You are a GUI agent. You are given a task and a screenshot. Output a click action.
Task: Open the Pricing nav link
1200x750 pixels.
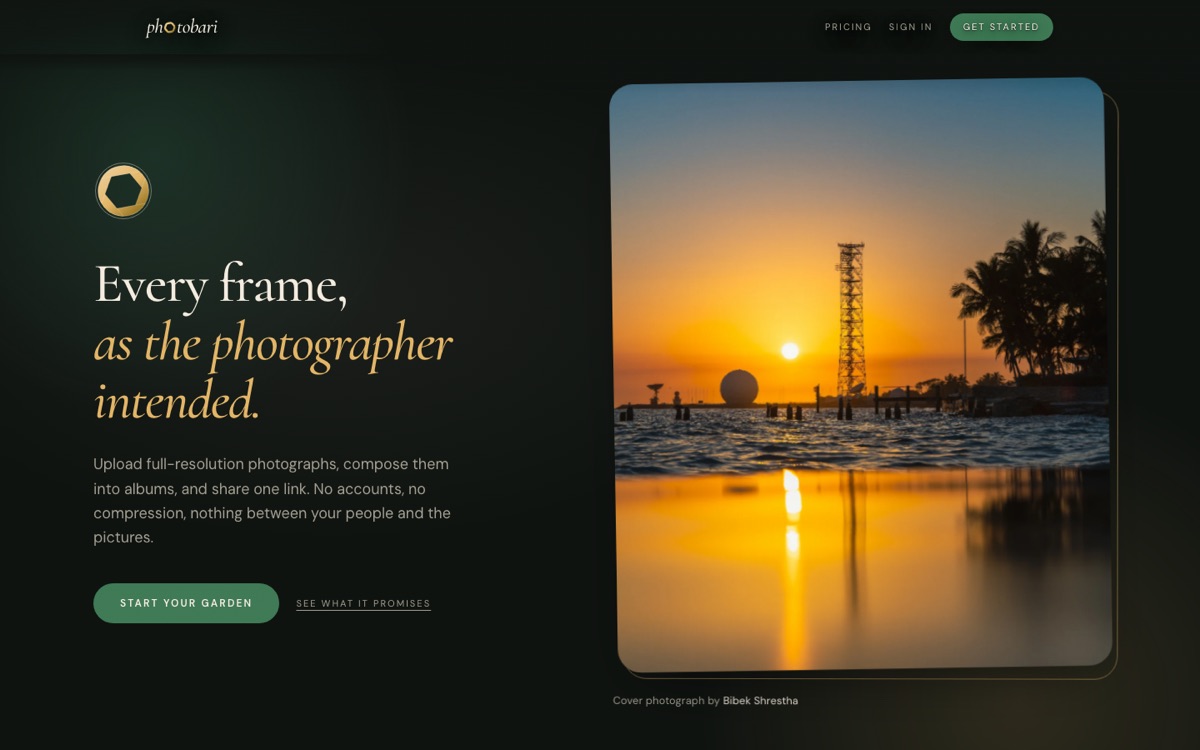point(848,27)
